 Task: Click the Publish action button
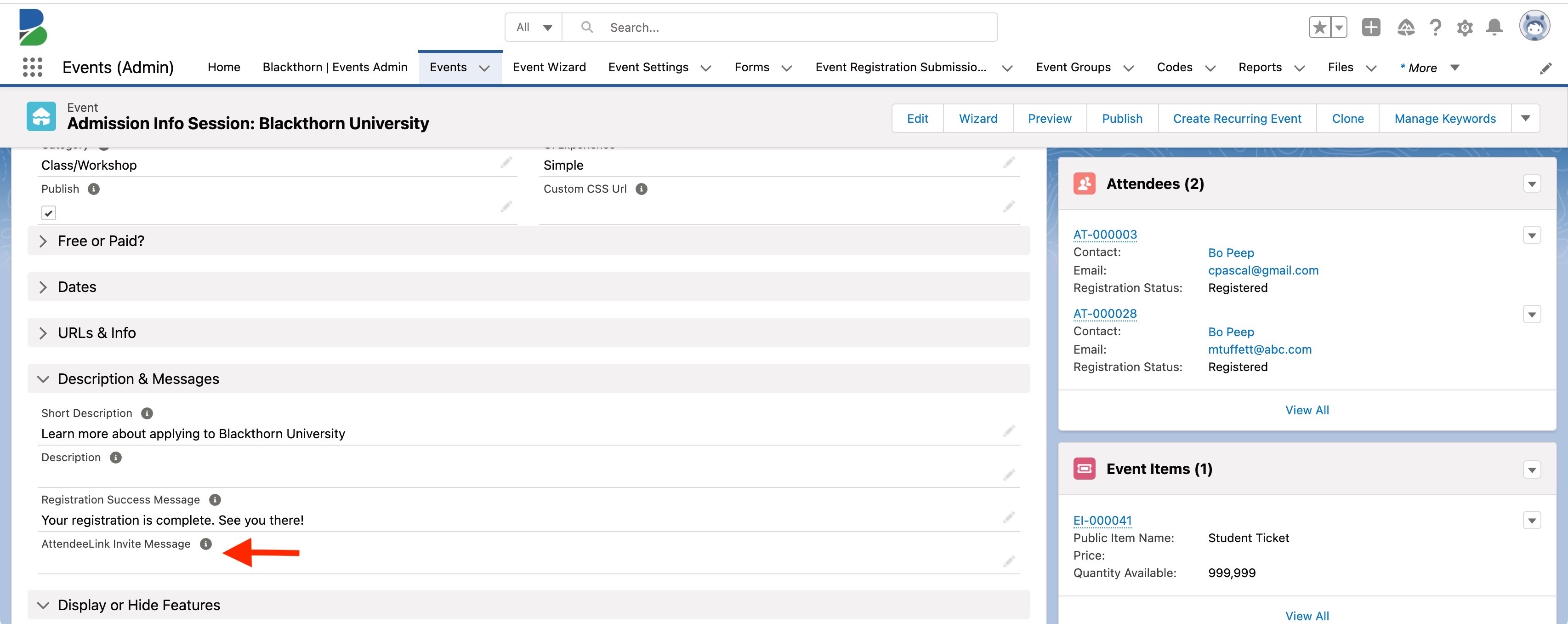1122,118
